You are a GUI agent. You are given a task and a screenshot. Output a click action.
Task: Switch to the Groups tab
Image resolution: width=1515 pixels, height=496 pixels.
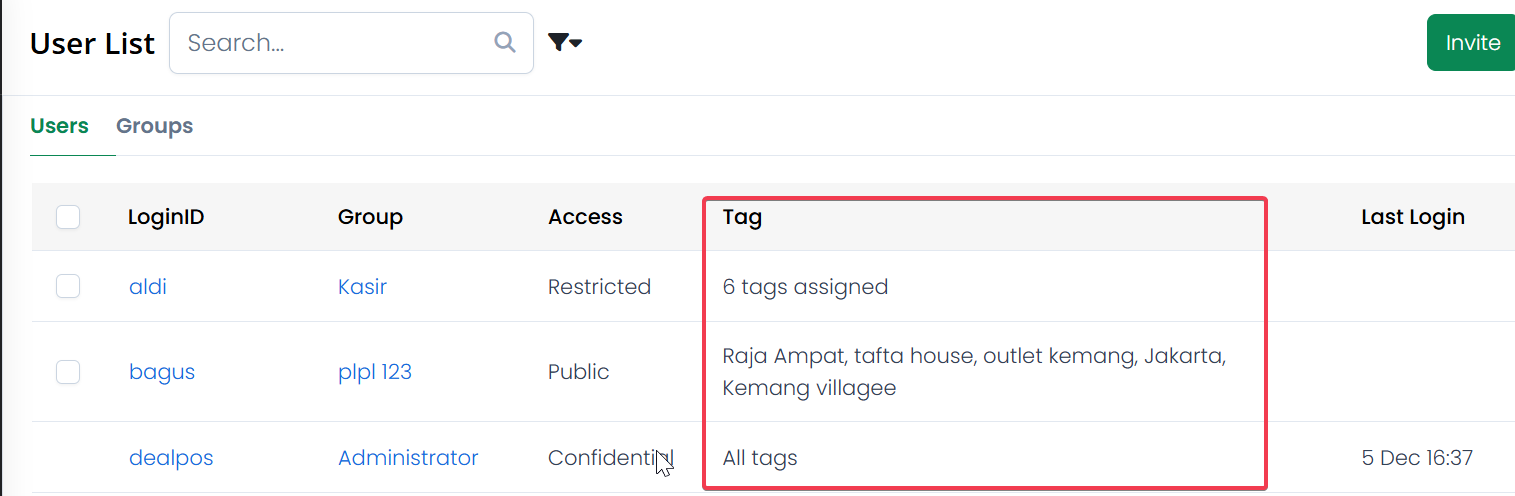tap(154, 126)
